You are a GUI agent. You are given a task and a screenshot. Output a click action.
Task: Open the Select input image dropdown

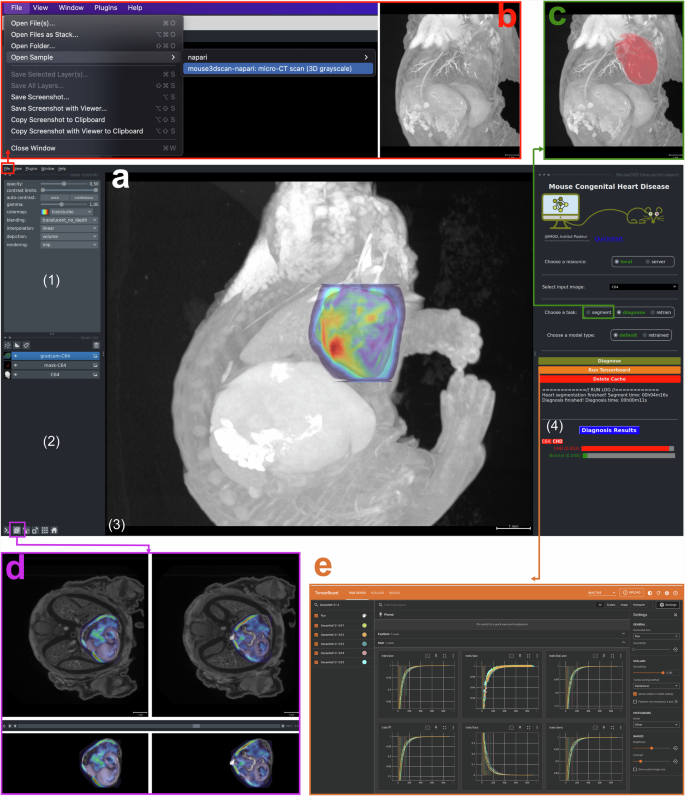point(643,287)
